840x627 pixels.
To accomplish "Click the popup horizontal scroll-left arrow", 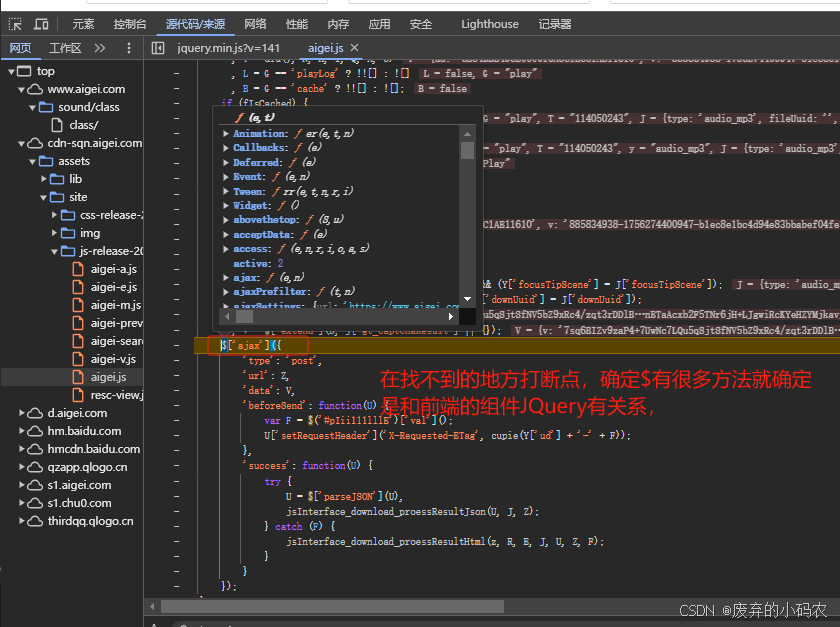I will (227, 317).
